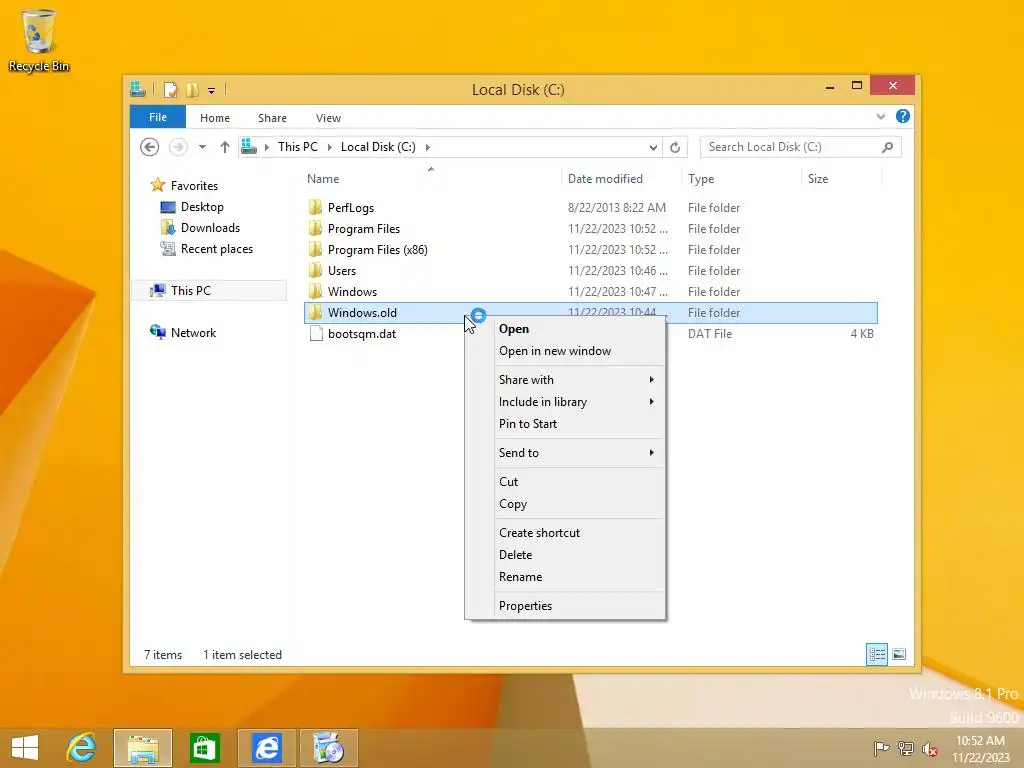Select Desktop in the navigation pane
The width and height of the screenshot is (1024, 768).
[x=202, y=207]
